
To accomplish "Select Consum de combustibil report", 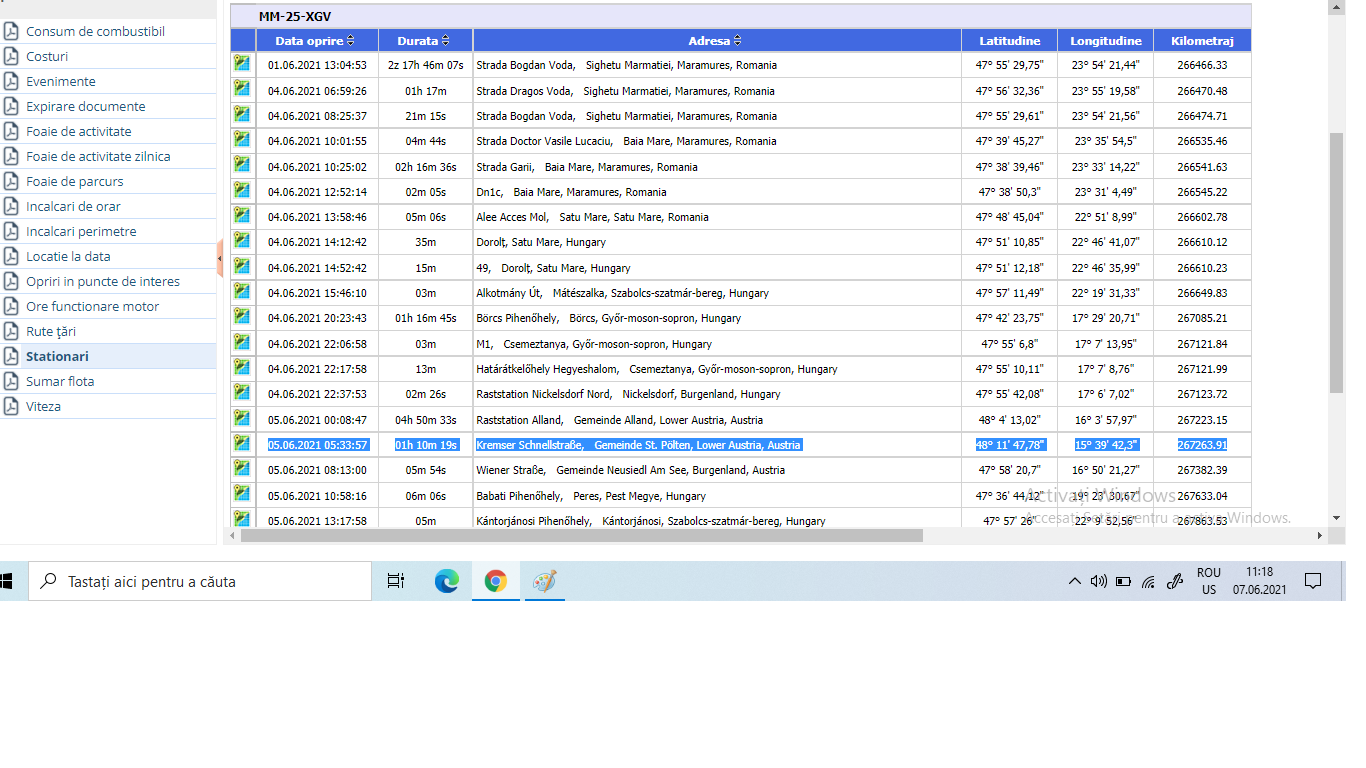I will click(x=95, y=31).
